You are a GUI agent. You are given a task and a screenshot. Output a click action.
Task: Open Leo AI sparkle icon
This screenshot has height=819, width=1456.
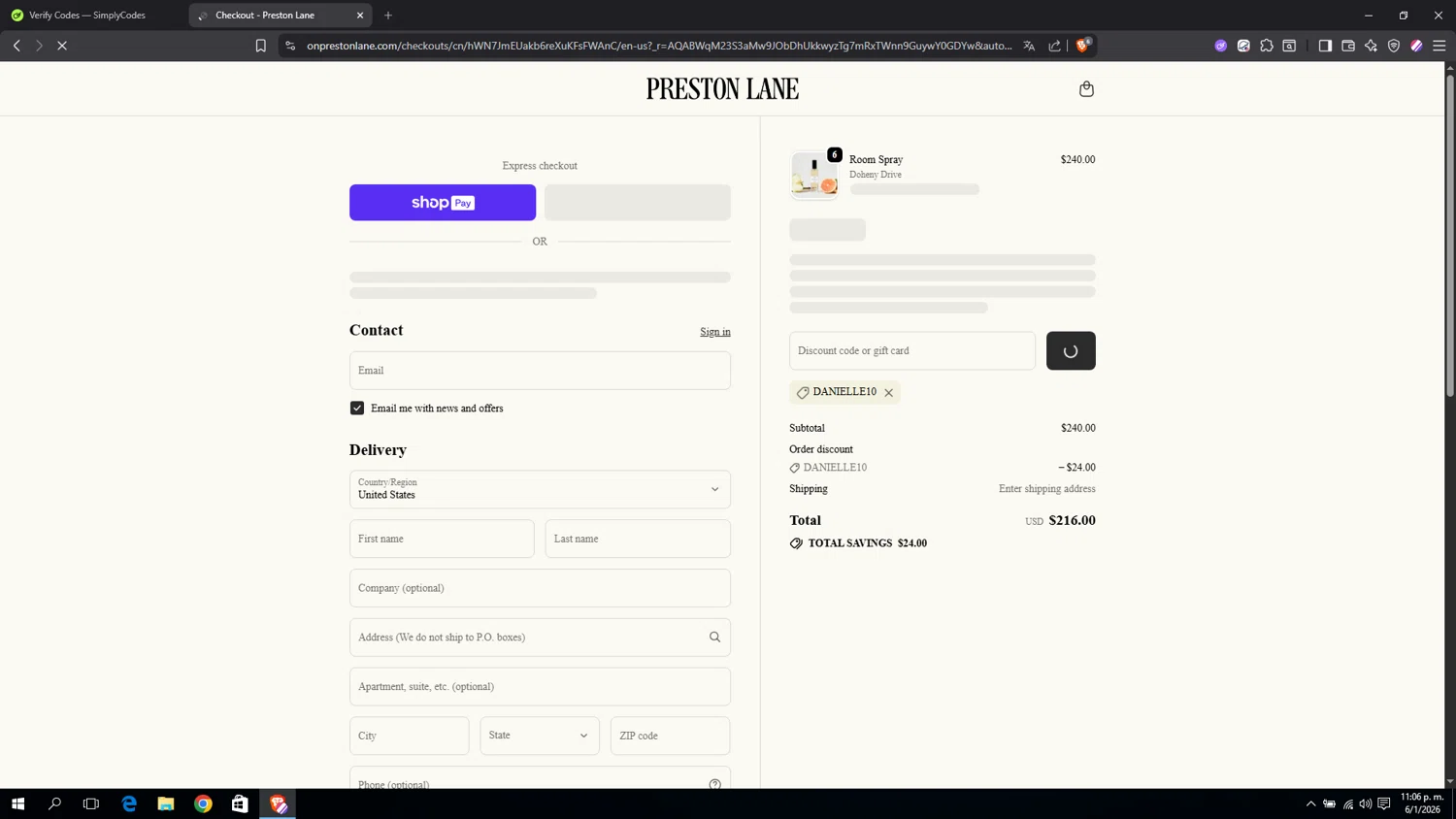tap(1371, 46)
